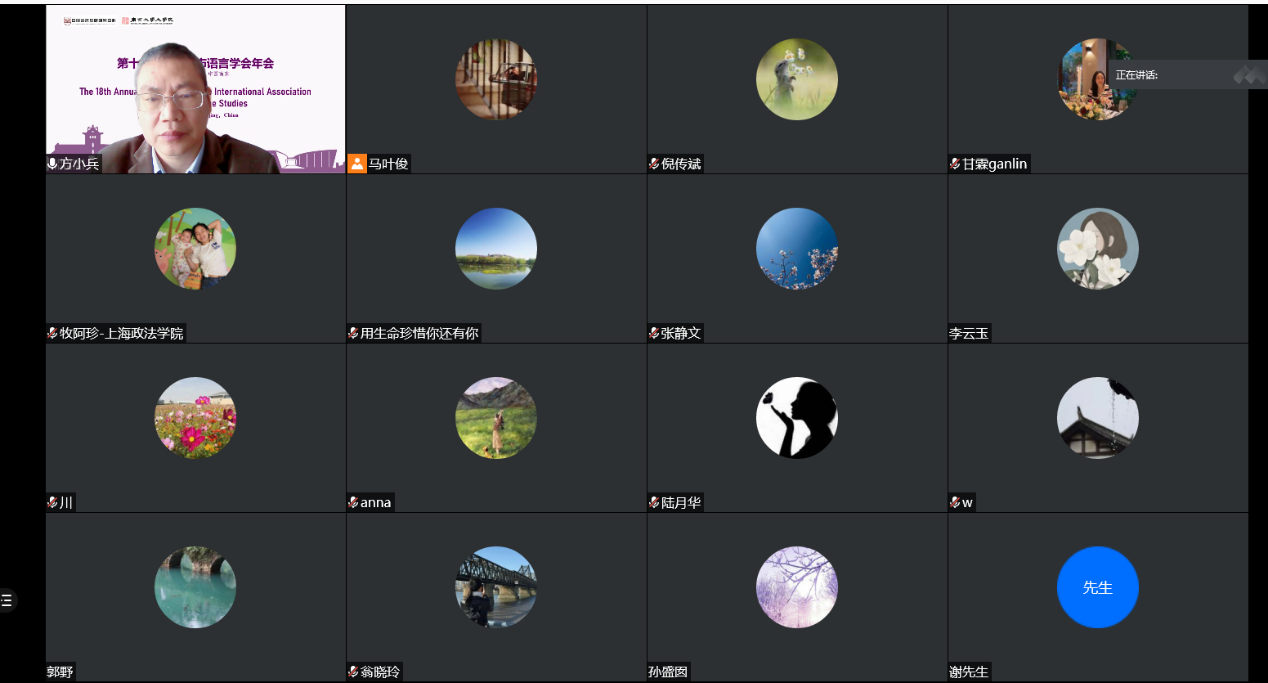Click the list panel icon on left edge

[x=7, y=601]
